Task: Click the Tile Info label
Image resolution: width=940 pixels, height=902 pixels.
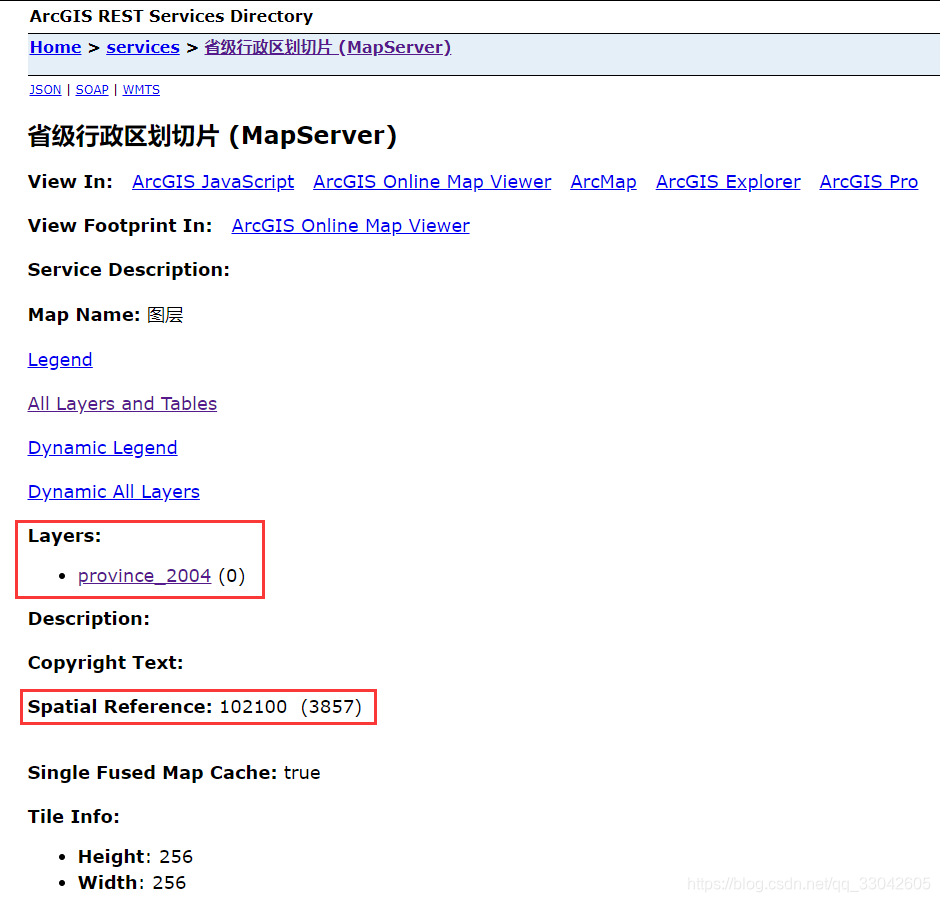Action: (74, 816)
